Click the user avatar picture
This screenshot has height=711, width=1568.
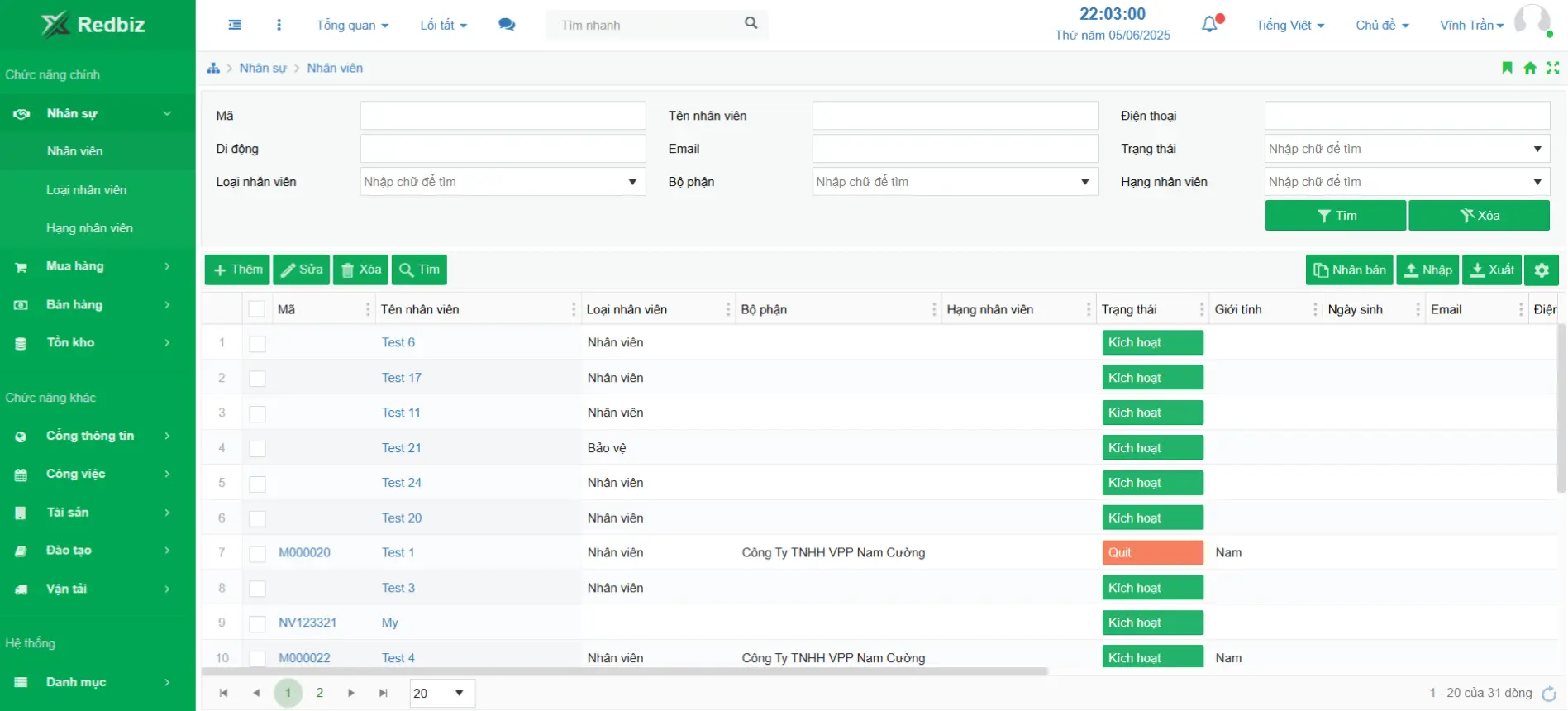click(x=1532, y=21)
